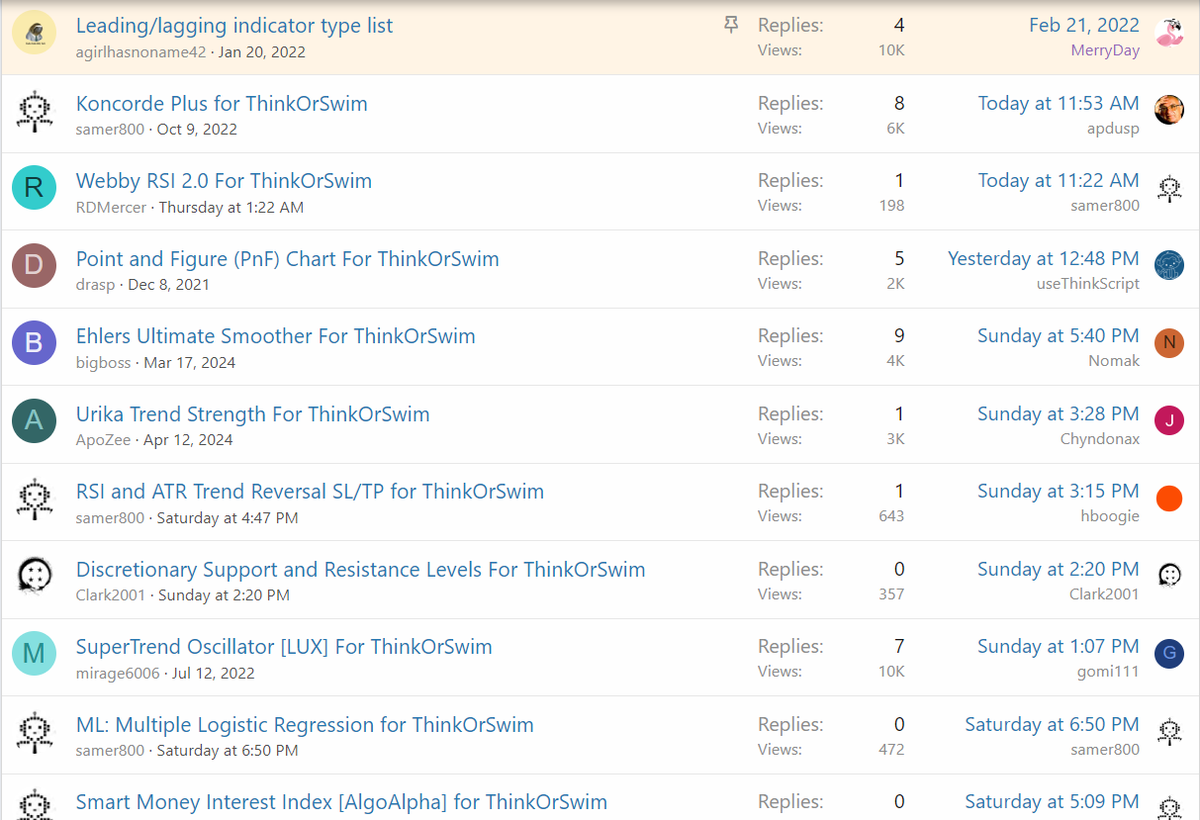Click samer800's avatar beside RSI and ATR thread
The height and width of the screenshot is (820, 1200).
[x=34, y=498]
